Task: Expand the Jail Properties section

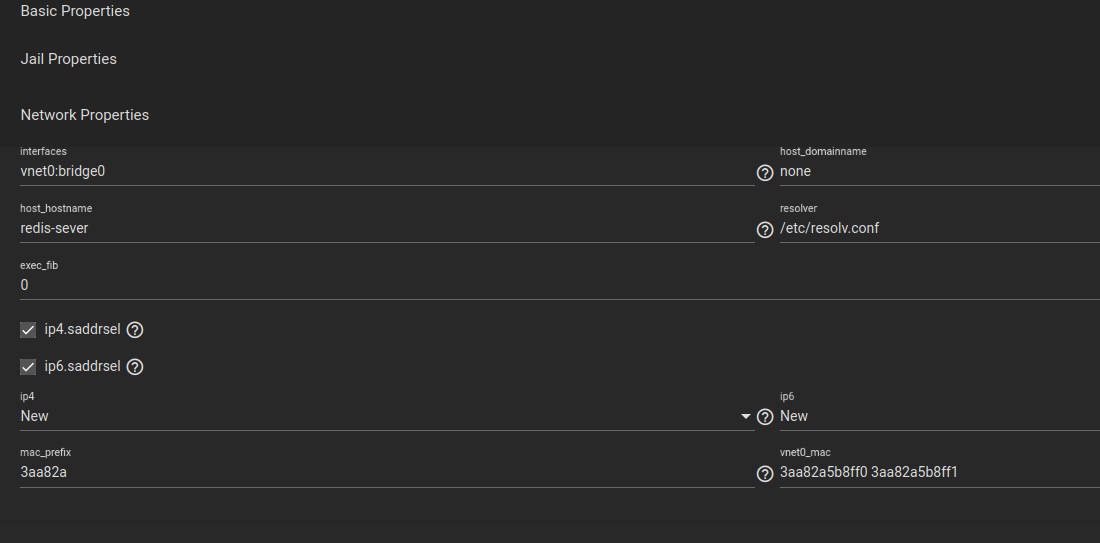Action: tap(69, 59)
